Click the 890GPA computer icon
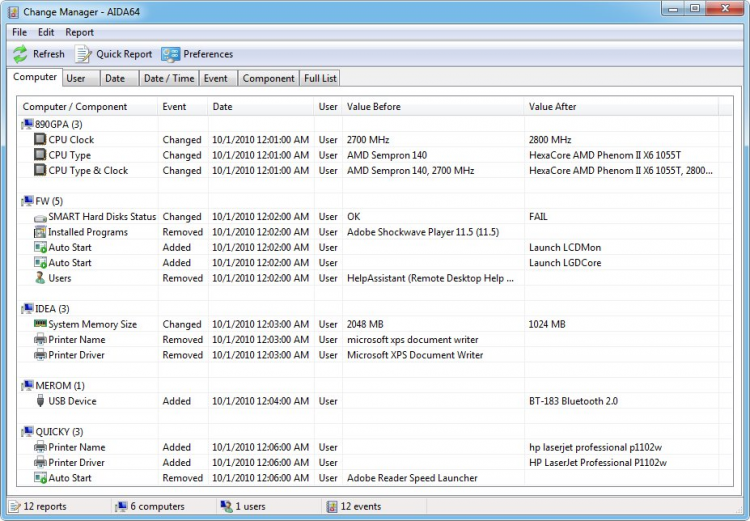 pyautogui.click(x=28, y=124)
